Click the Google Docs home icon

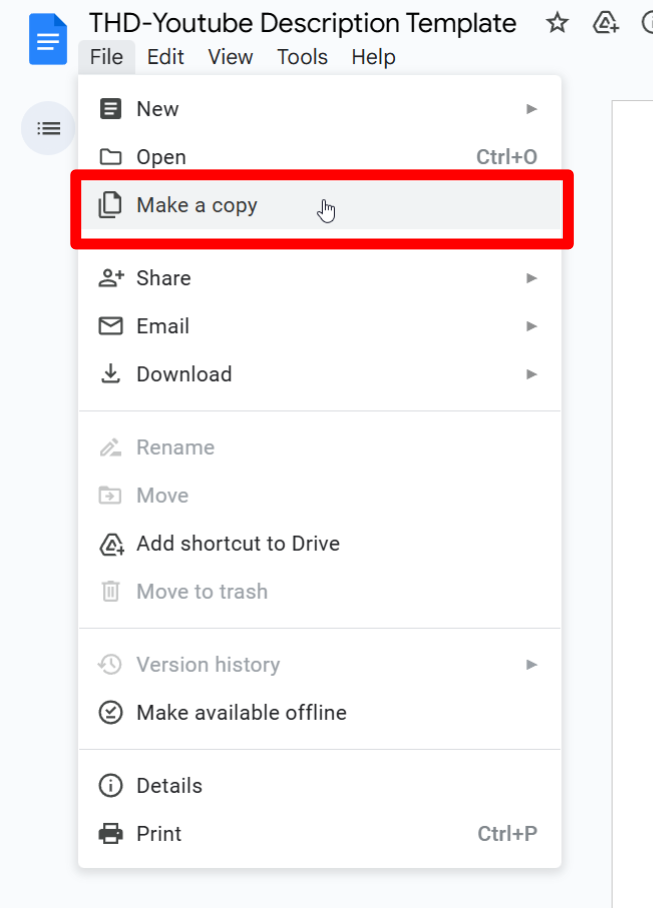47,40
